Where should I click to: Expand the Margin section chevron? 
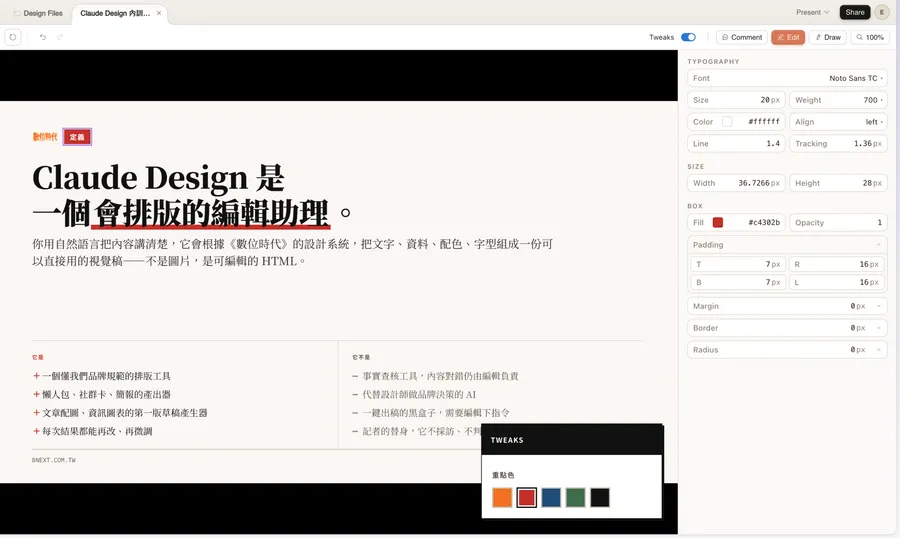tap(878, 306)
